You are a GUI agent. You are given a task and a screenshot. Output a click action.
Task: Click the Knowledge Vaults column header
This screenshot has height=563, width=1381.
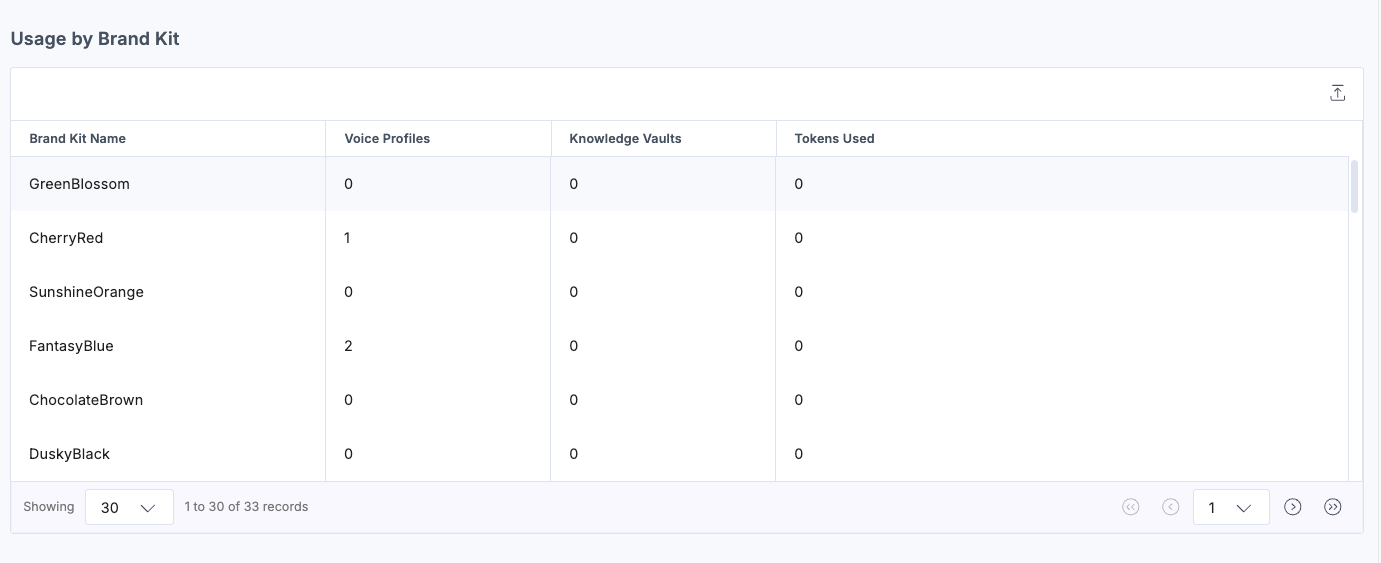(x=625, y=139)
